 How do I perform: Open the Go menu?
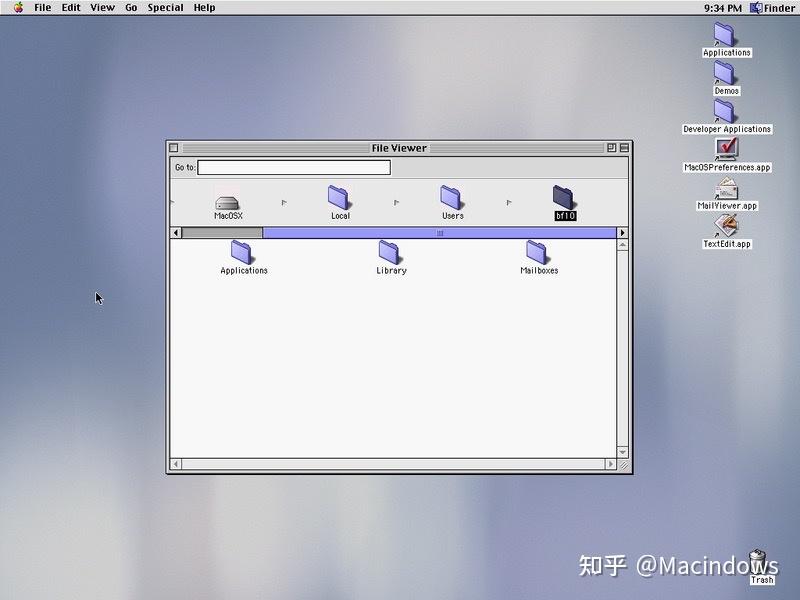tap(131, 7)
